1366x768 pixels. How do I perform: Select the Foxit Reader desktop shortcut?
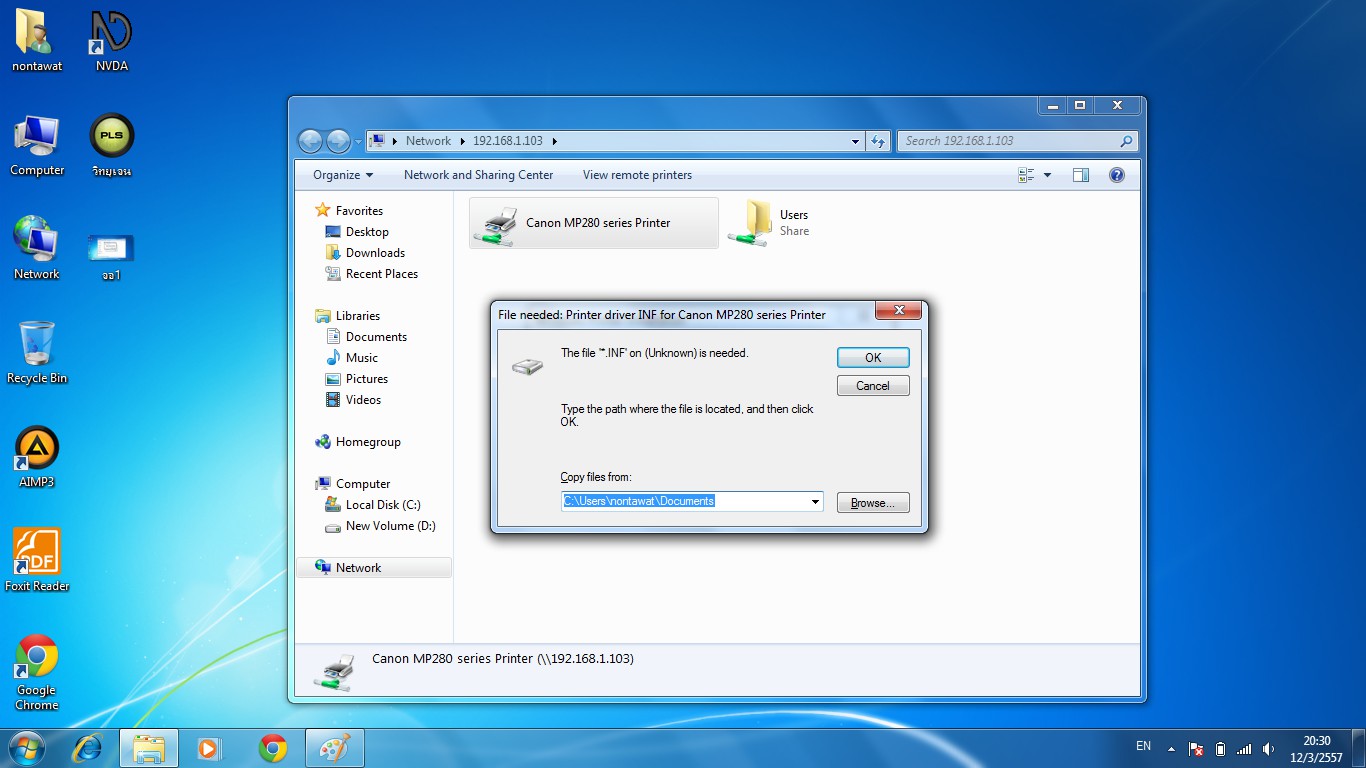pos(37,560)
